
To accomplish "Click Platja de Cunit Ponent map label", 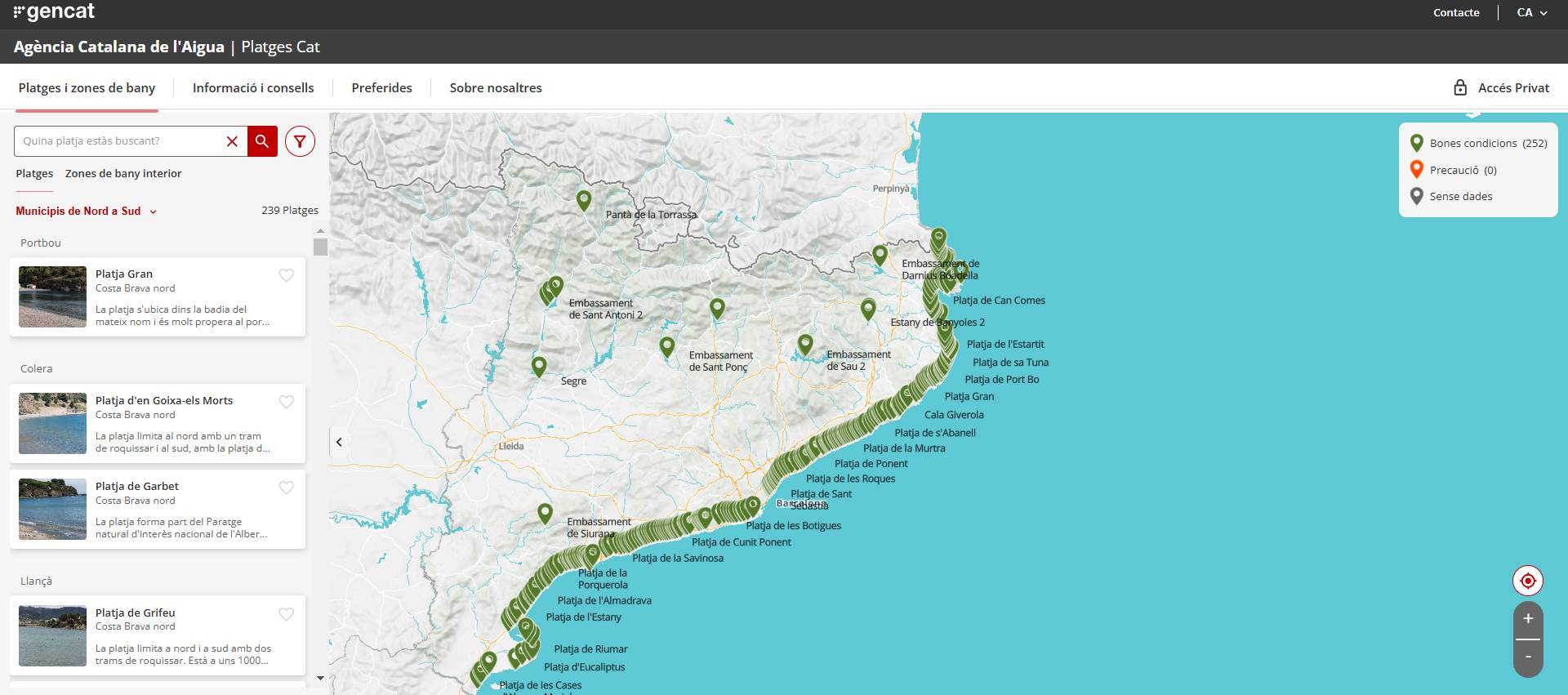I will 742,541.
